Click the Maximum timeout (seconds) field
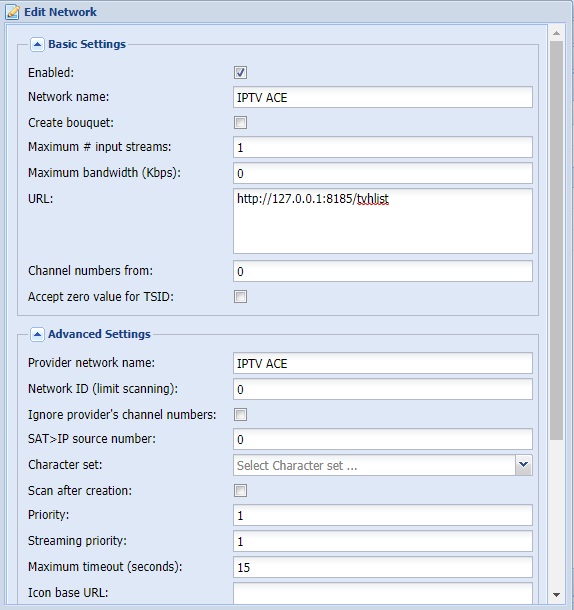 coord(383,567)
